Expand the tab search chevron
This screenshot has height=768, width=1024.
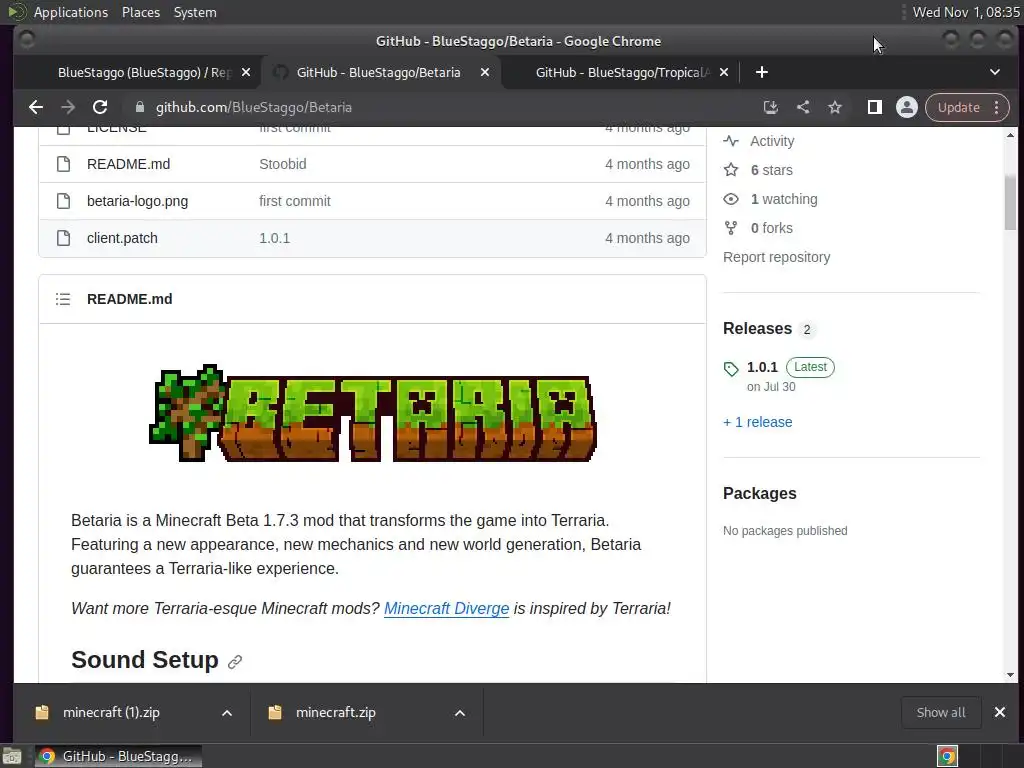[995, 72]
